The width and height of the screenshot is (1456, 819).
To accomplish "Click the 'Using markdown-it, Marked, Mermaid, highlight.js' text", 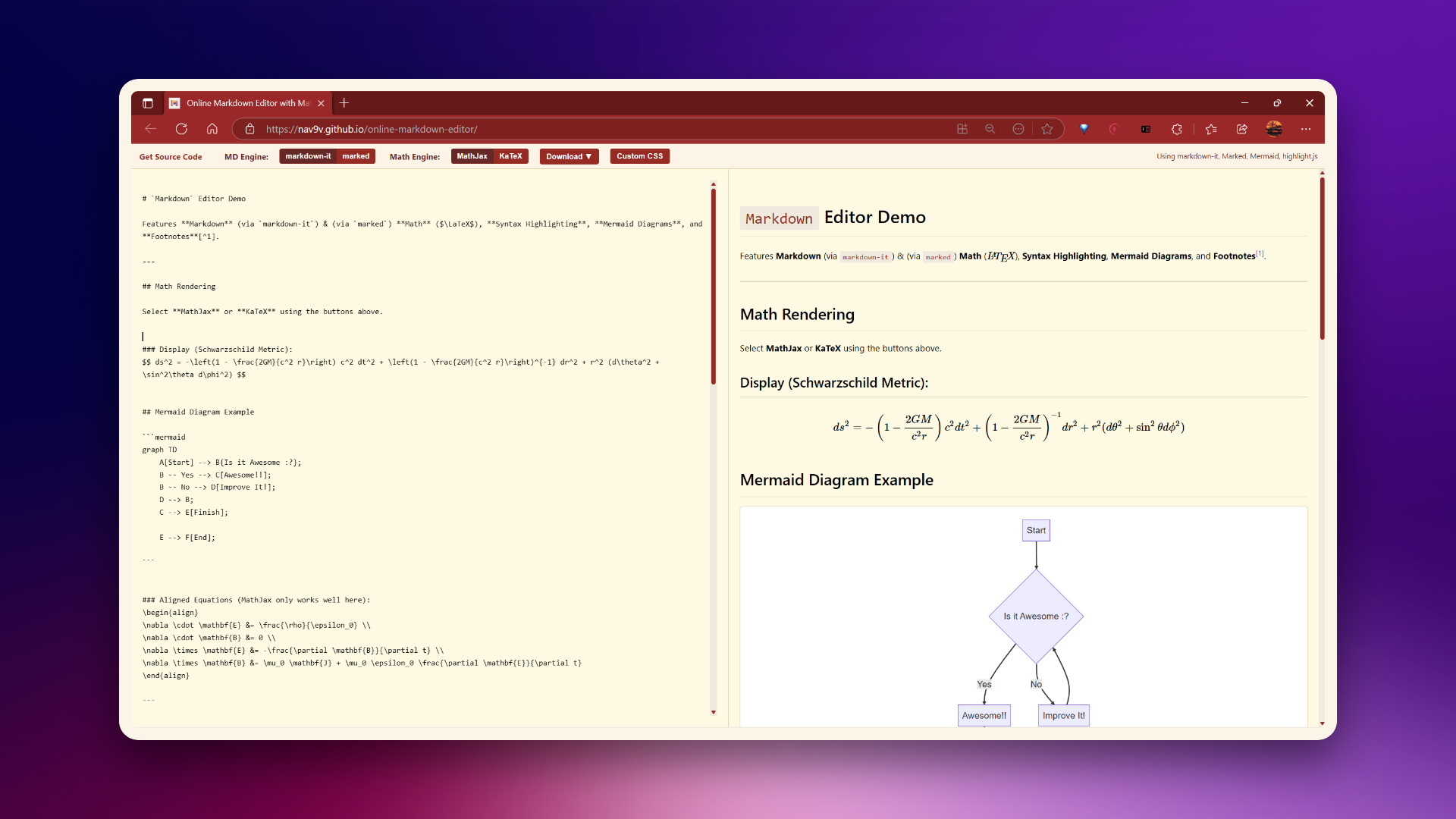I will tap(1237, 156).
